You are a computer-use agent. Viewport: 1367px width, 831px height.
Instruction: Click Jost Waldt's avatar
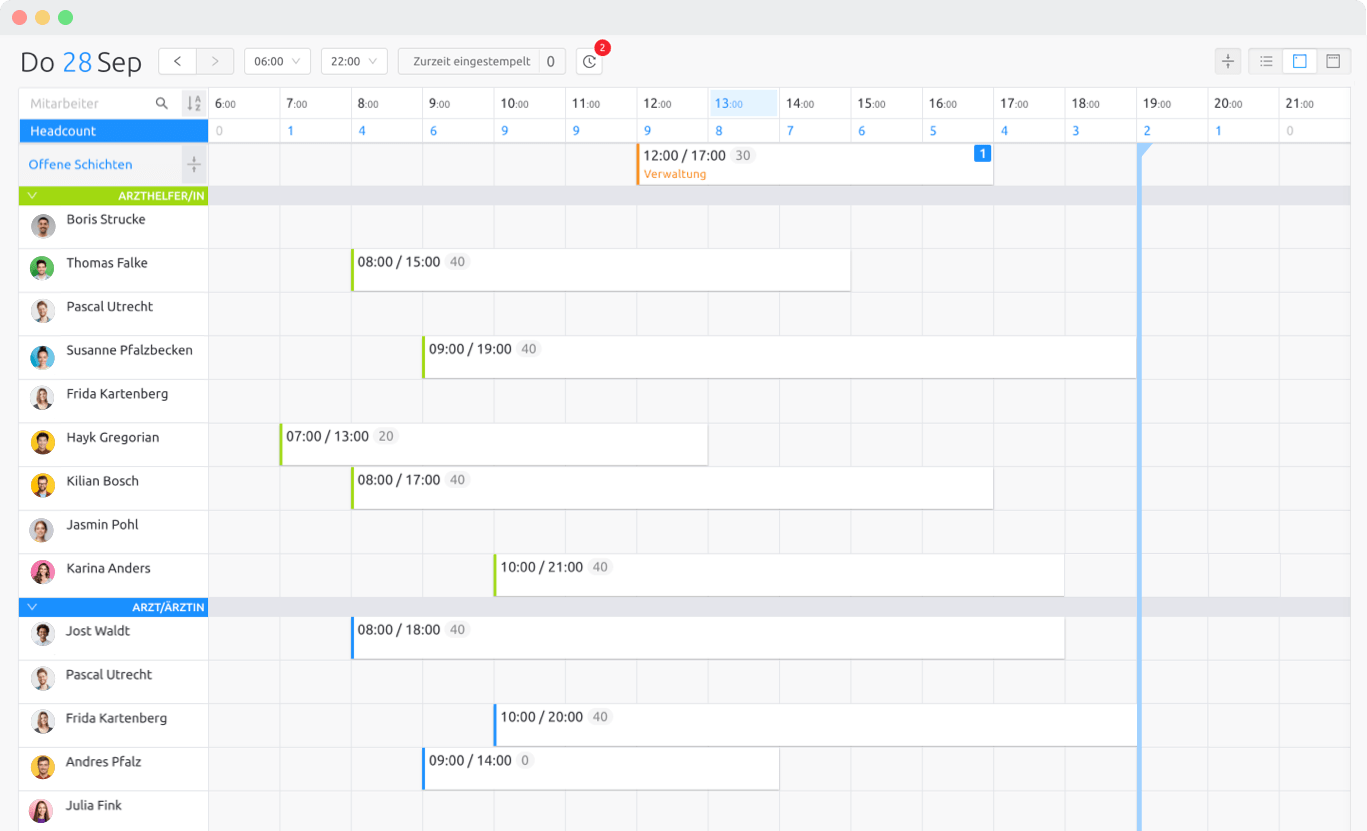pyautogui.click(x=42, y=634)
